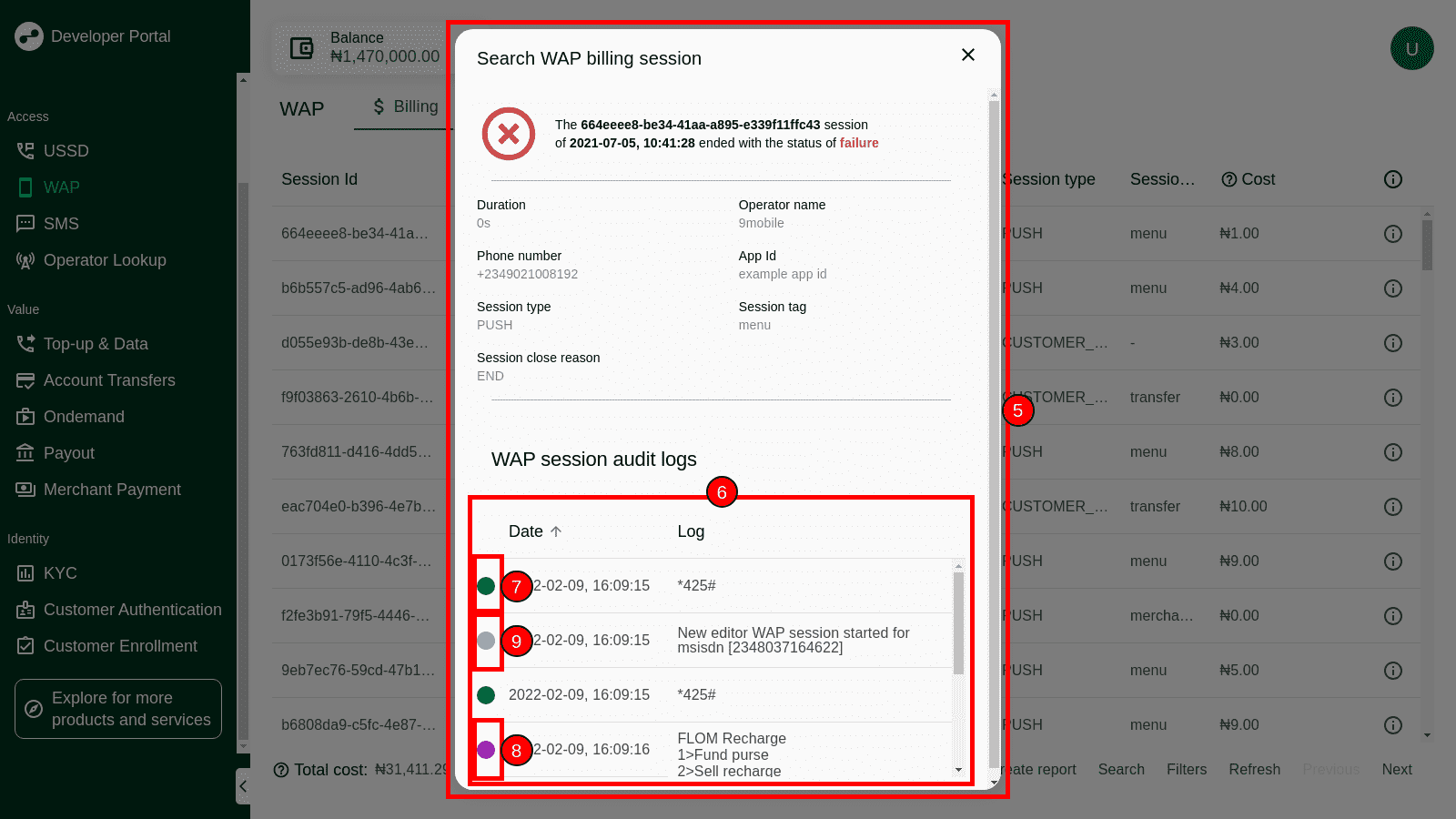Open user avatar menu
The width and height of the screenshot is (1456, 819).
pyautogui.click(x=1411, y=49)
